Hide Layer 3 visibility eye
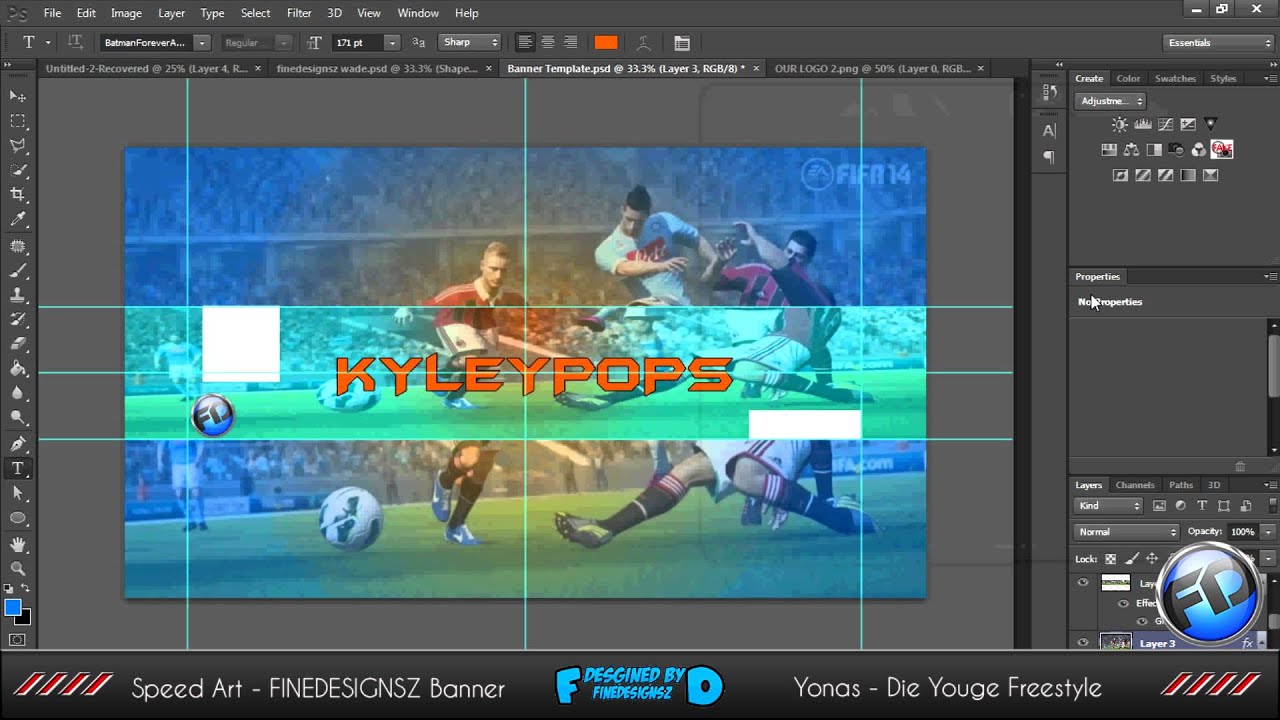This screenshot has width=1280, height=720. 1083,642
